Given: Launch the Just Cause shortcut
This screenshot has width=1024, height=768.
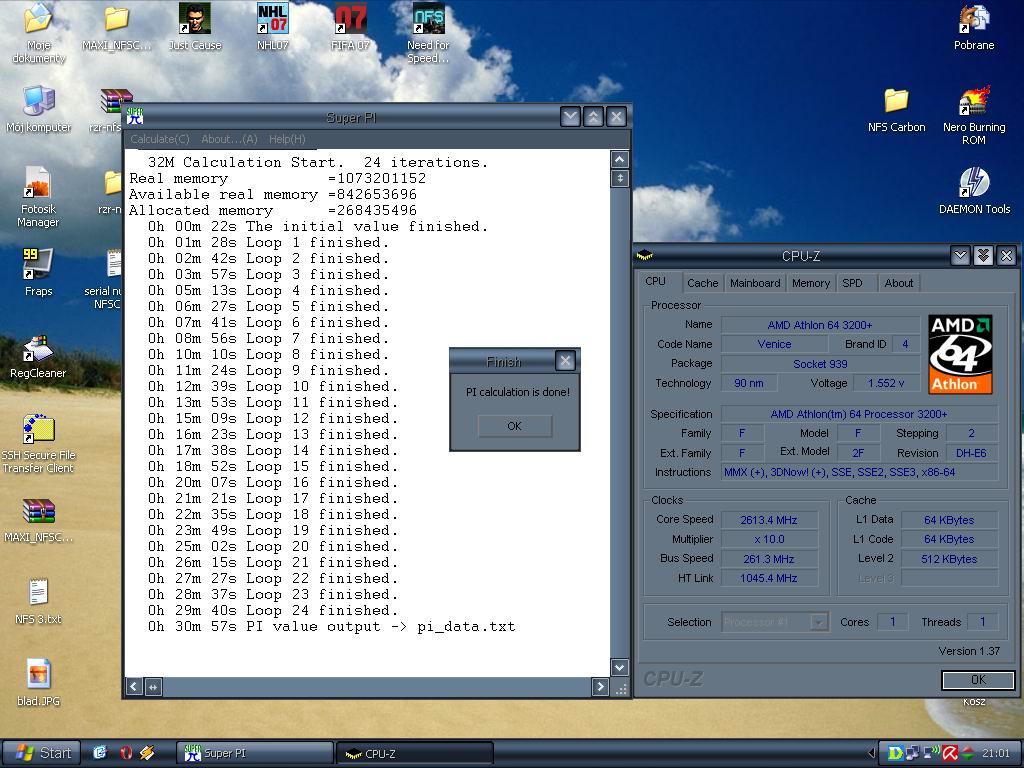Looking at the screenshot, I should click(x=195, y=27).
